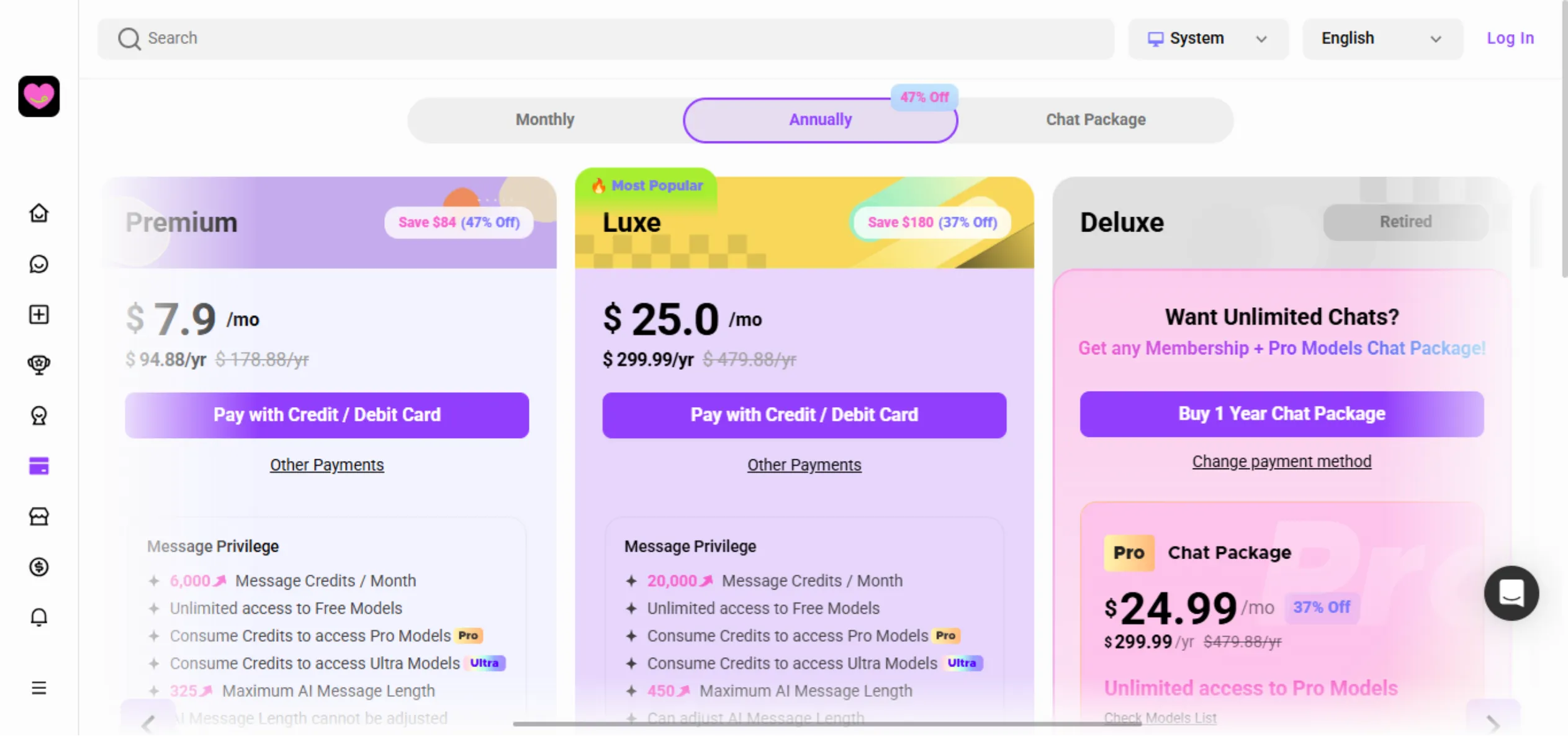
Task: Switch to Monthly billing tab
Action: tap(545, 120)
